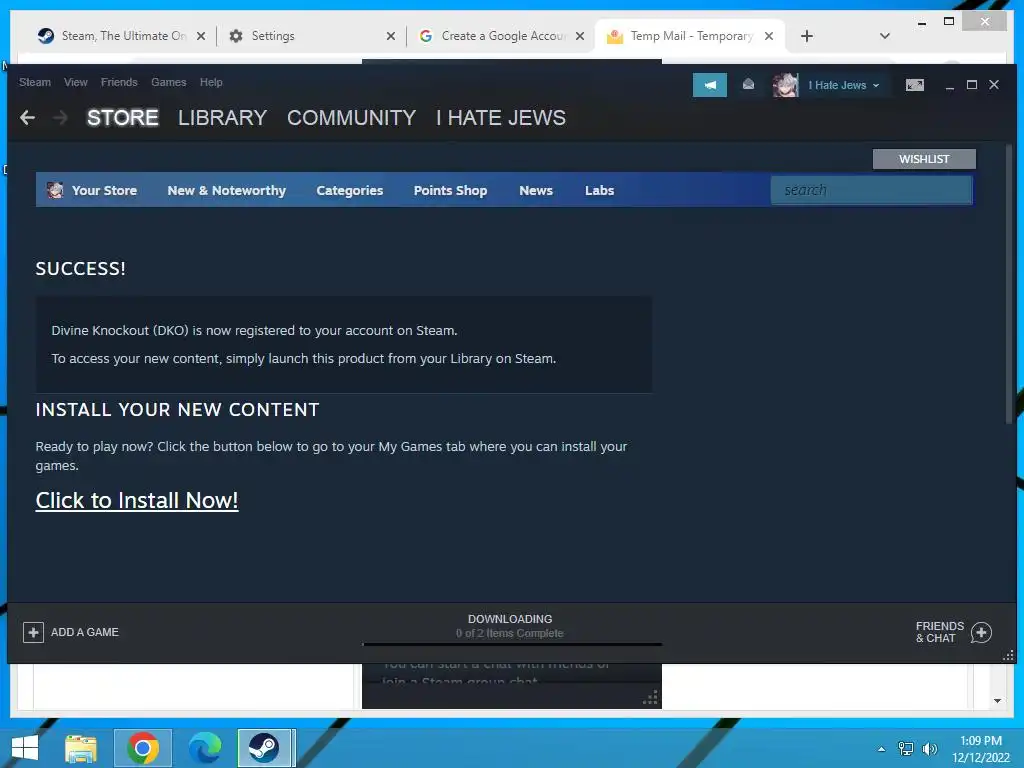Click the WISHLIST button
Screen dimensions: 1024x768
point(924,159)
